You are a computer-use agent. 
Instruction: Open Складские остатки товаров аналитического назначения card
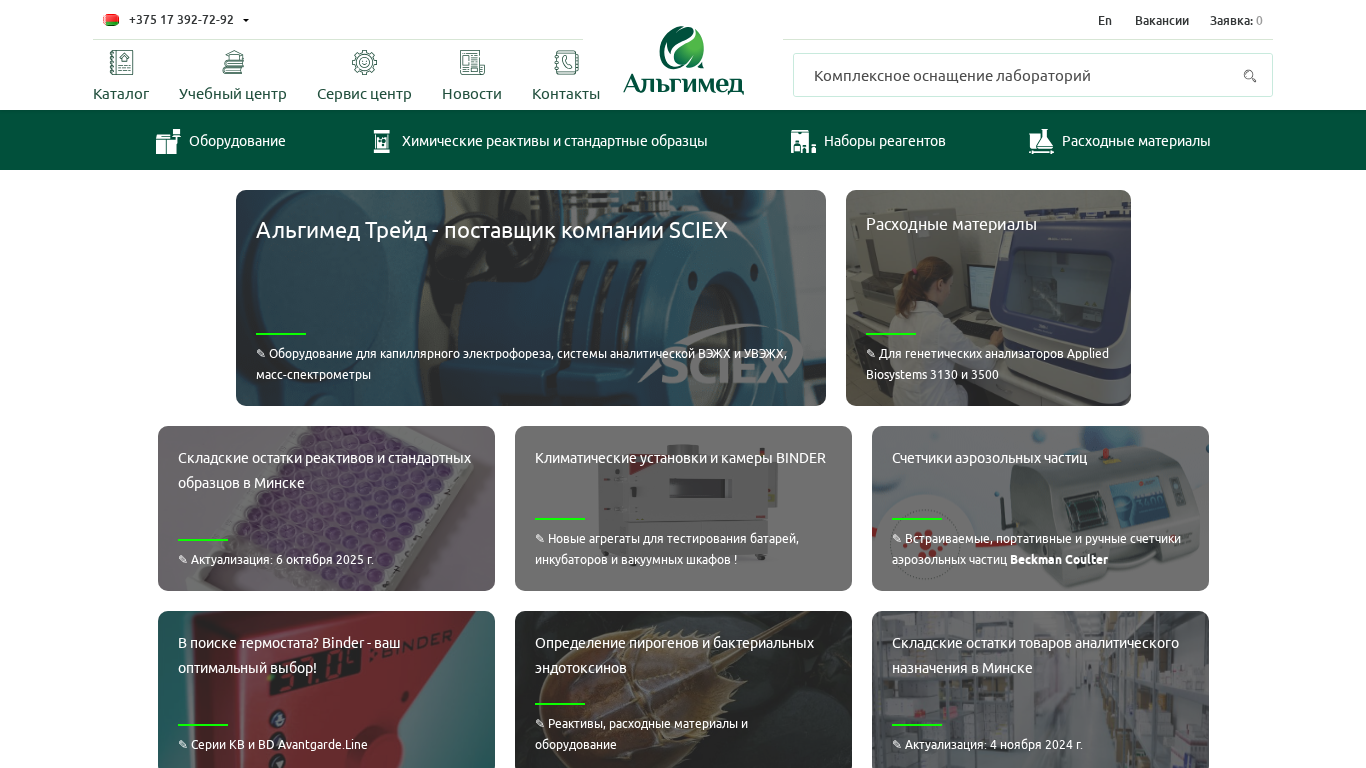pyautogui.click(x=1040, y=690)
